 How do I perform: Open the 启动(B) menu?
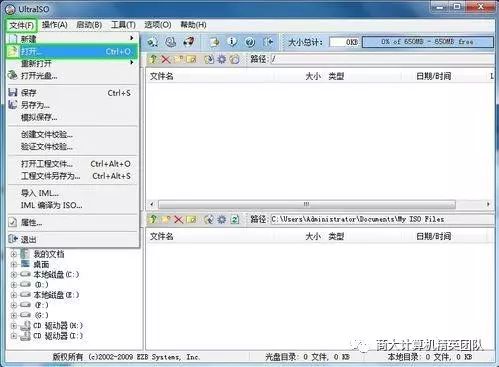click(89, 25)
